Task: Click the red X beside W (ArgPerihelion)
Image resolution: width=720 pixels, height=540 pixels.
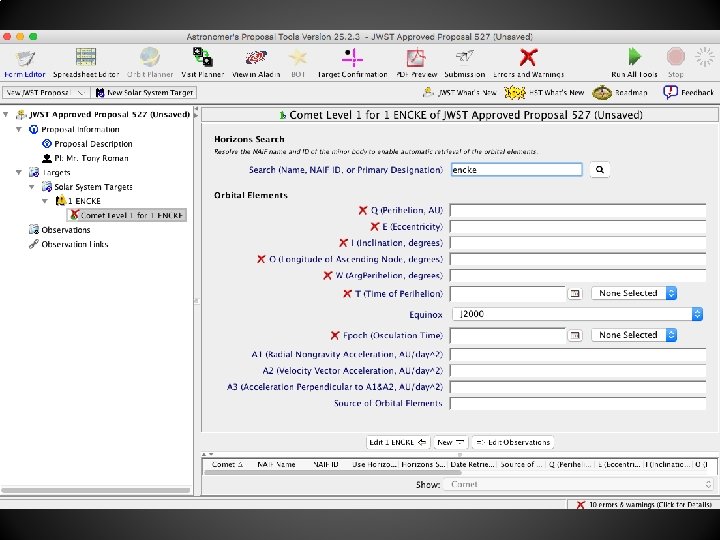Action: [x=327, y=276]
